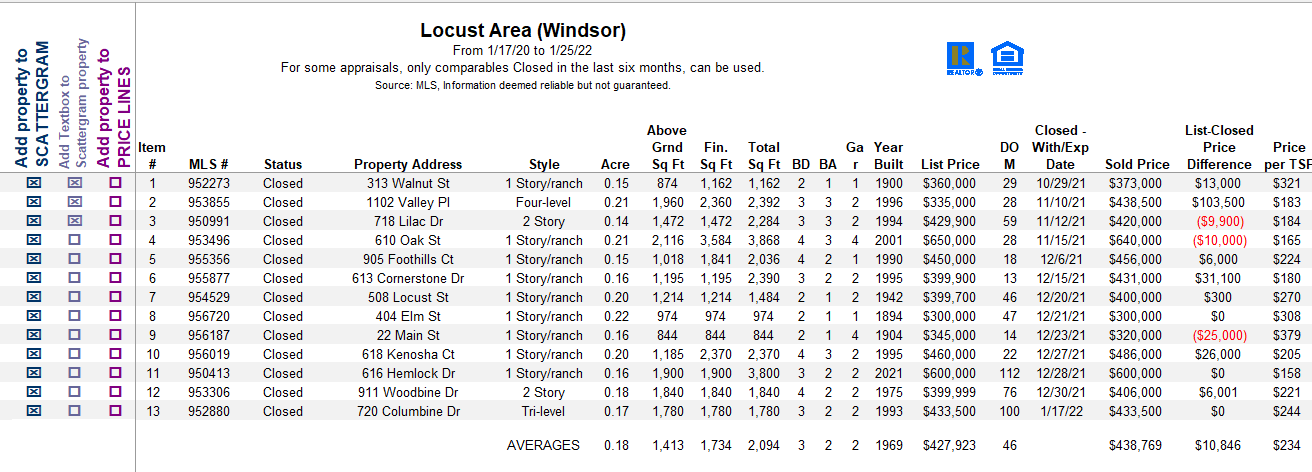Click MLS number 955356
Screen dimensions: 1312x472
[209, 259]
